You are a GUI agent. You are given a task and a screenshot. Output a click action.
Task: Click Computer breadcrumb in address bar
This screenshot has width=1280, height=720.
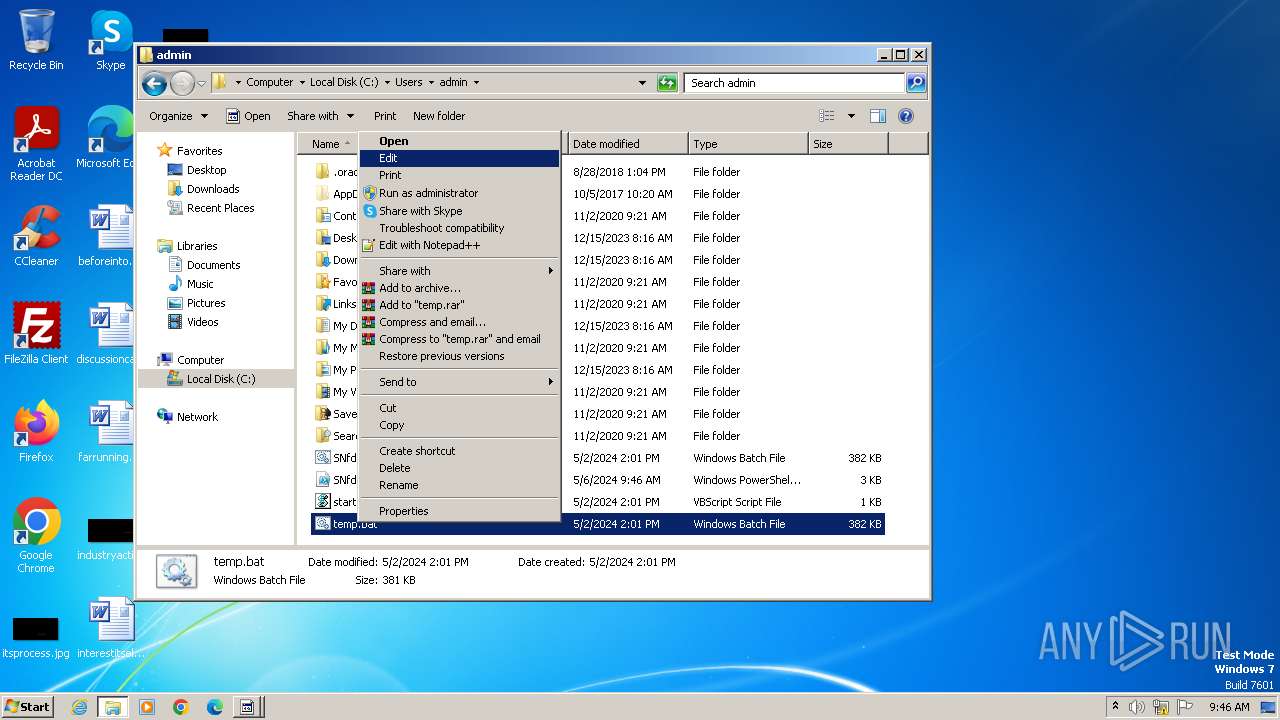pyautogui.click(x=270, y=83)
